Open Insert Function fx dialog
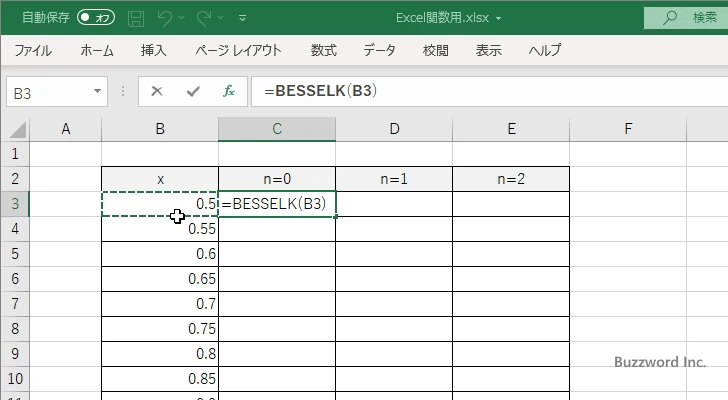Screen dimensions: 728x400 point(228,91)
